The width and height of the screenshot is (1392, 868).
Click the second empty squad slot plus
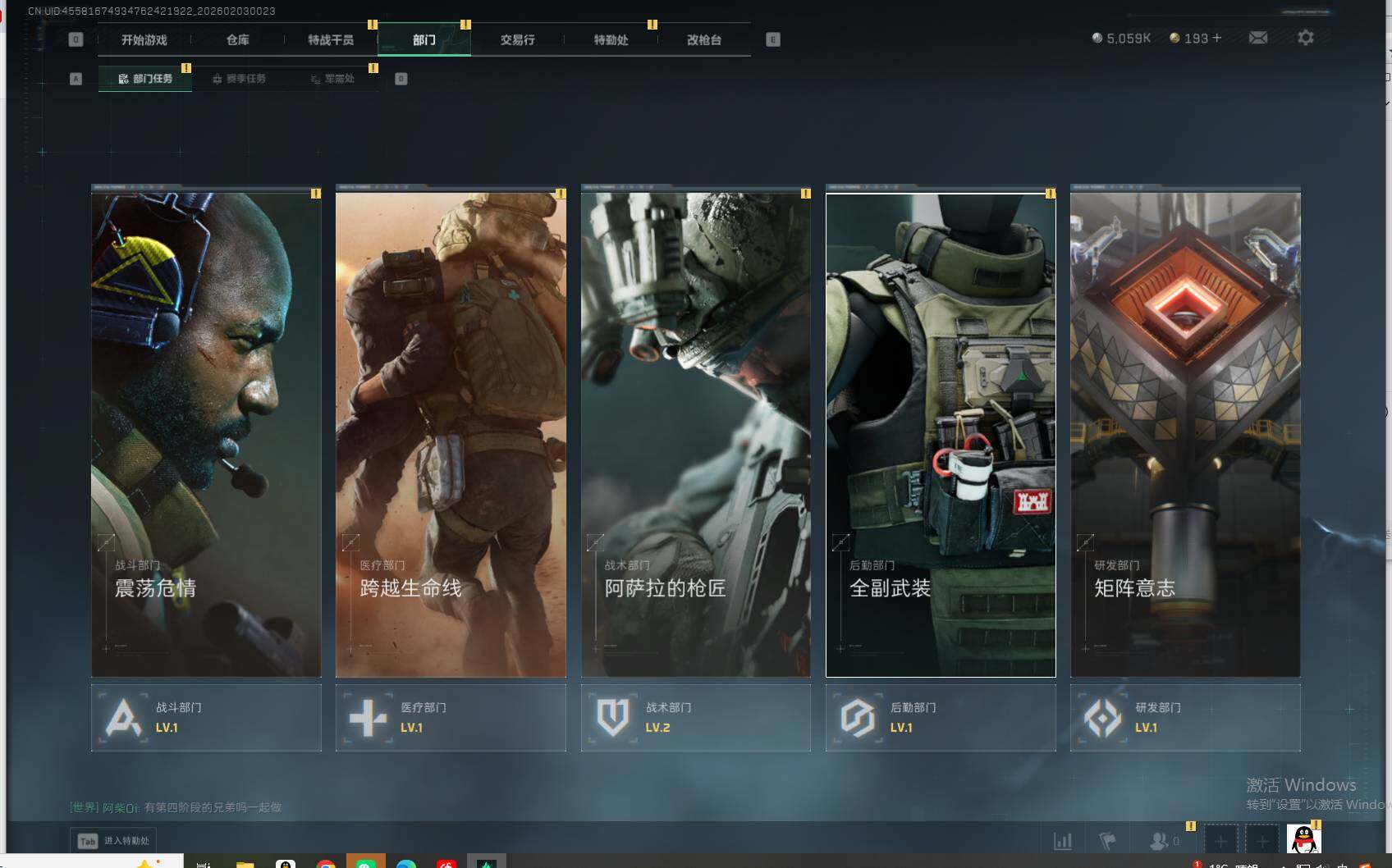[x=1262, y=840]
